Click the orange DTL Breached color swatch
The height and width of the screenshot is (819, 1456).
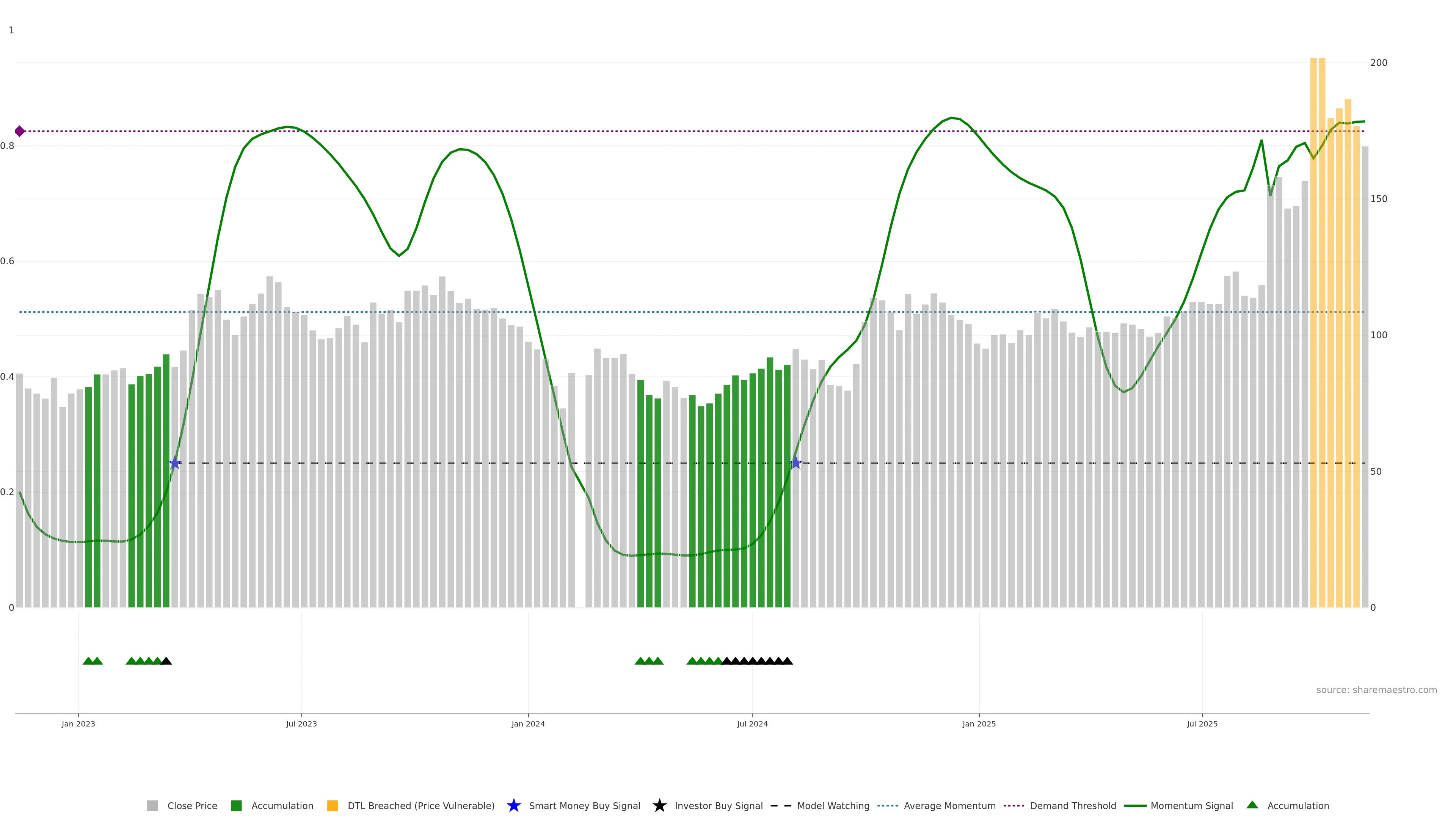pyautogui.click(x=333, y=805)
